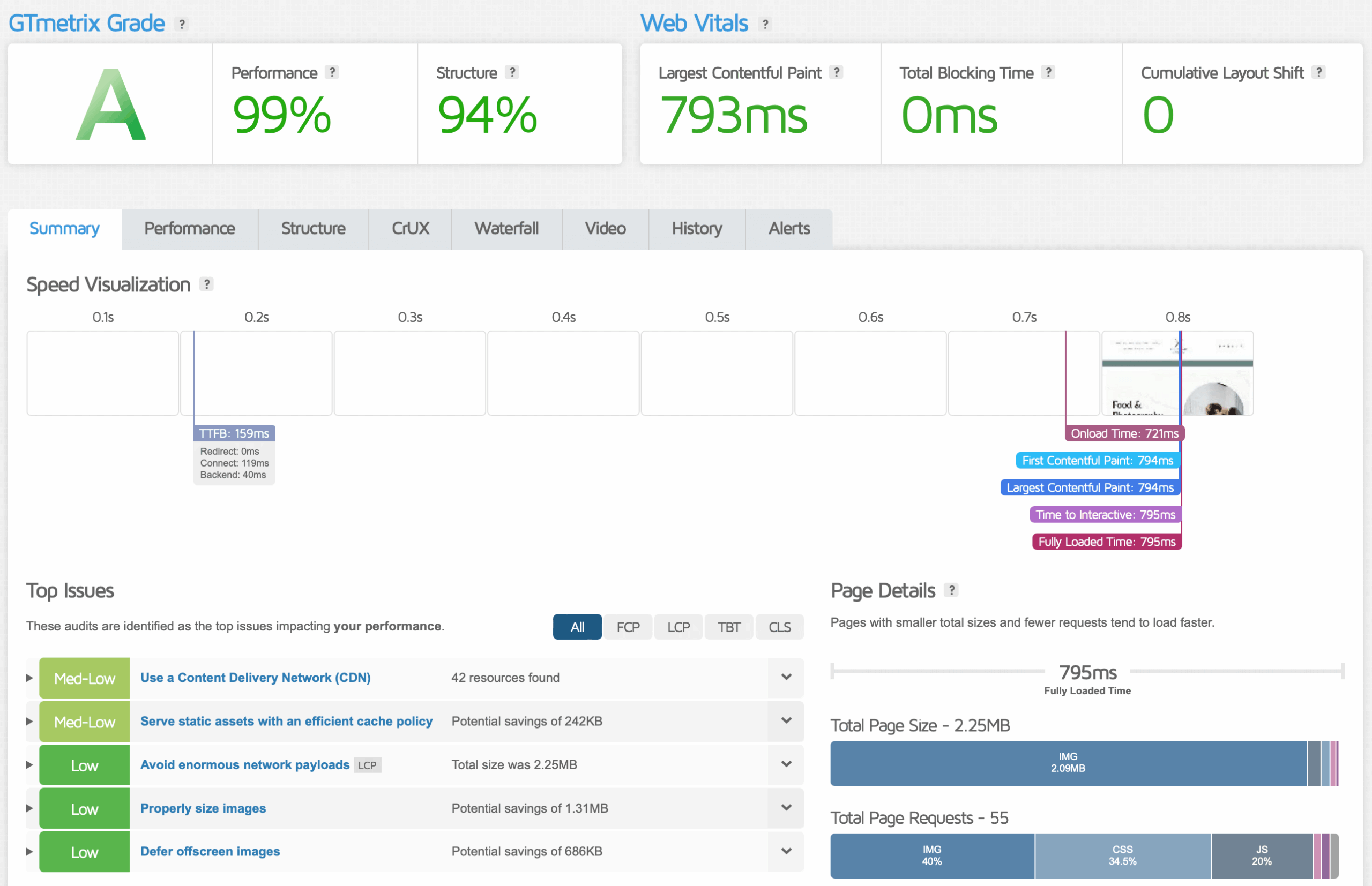This screenshot has width=1372, height=886.
Task: Filter top issues by FCP
Action: point(627,627)
